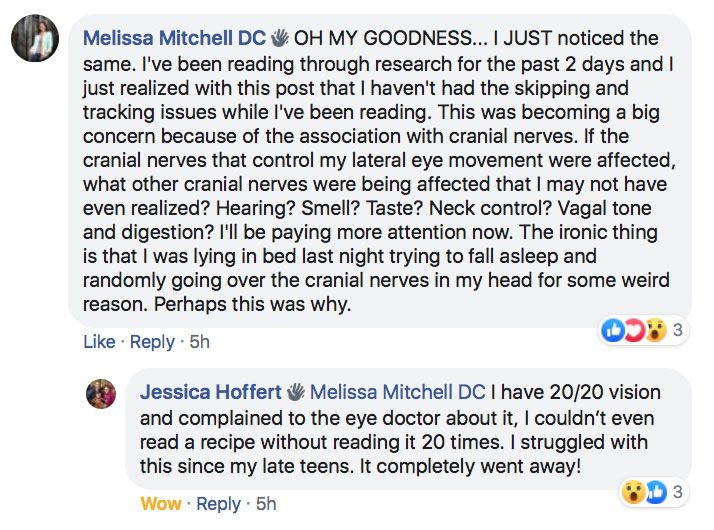Open the 5h timestamp on Melissa's comment
This screenshot has height=530, width=714.
200,342
